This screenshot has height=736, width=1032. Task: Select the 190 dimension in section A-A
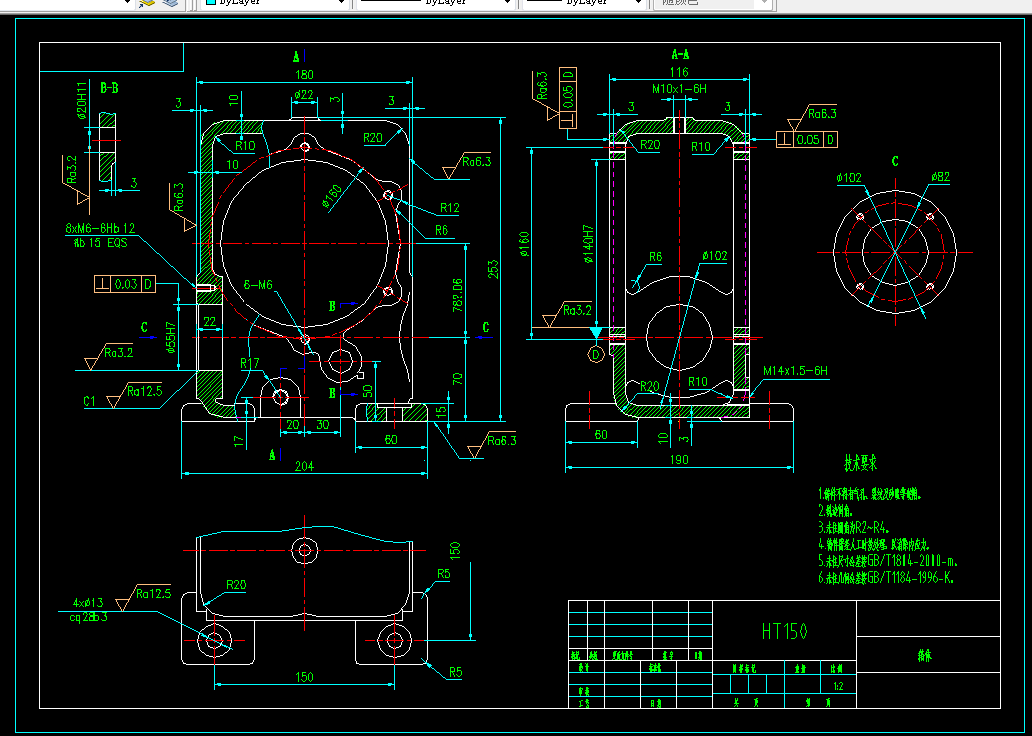pyautogui.click(x=679, y=460)
